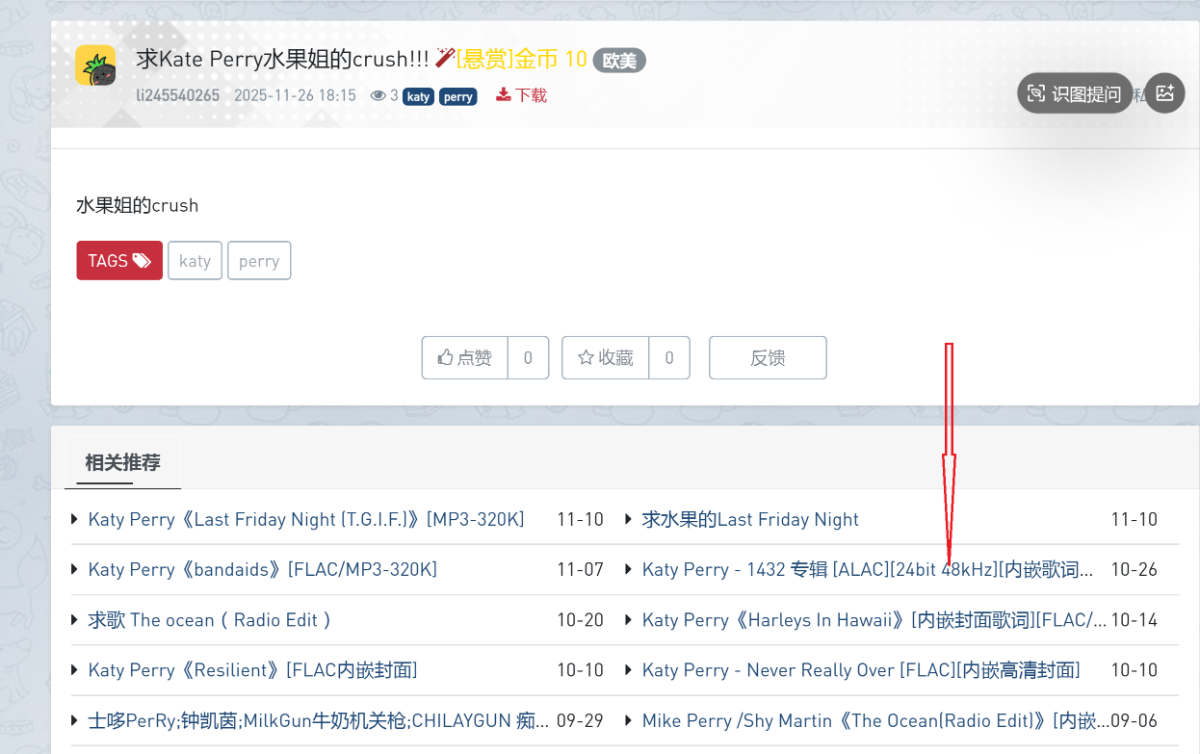Open username li245540265 profile link

pos(178,96)
